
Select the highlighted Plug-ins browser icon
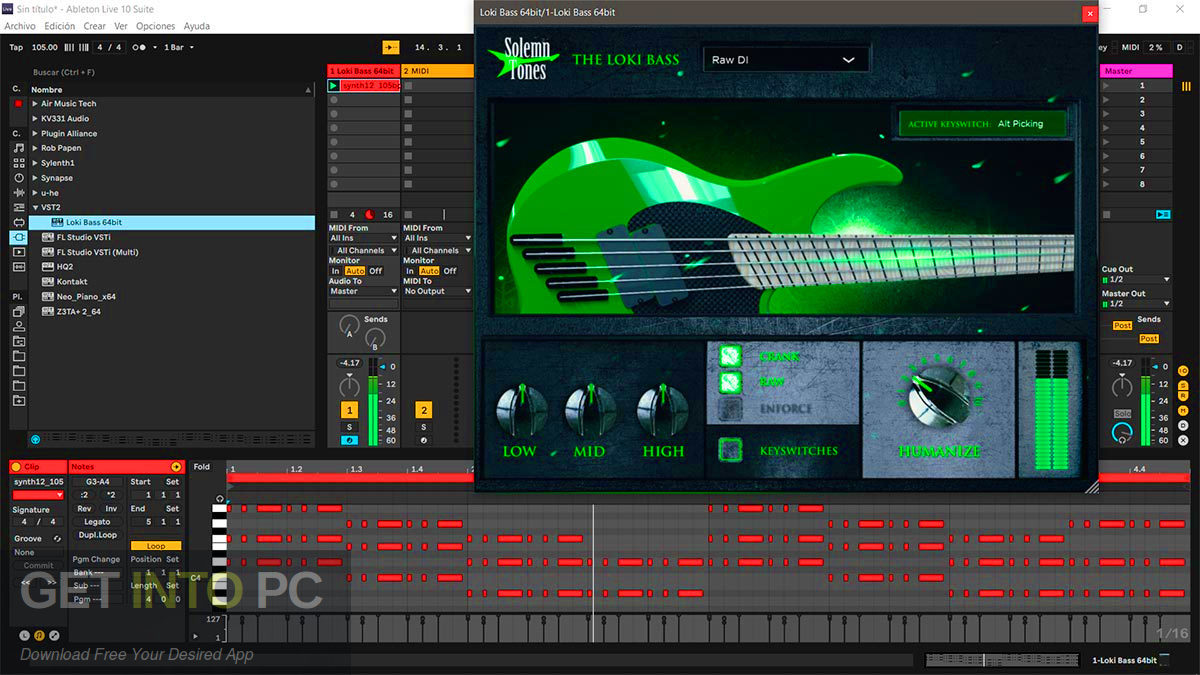18,237
